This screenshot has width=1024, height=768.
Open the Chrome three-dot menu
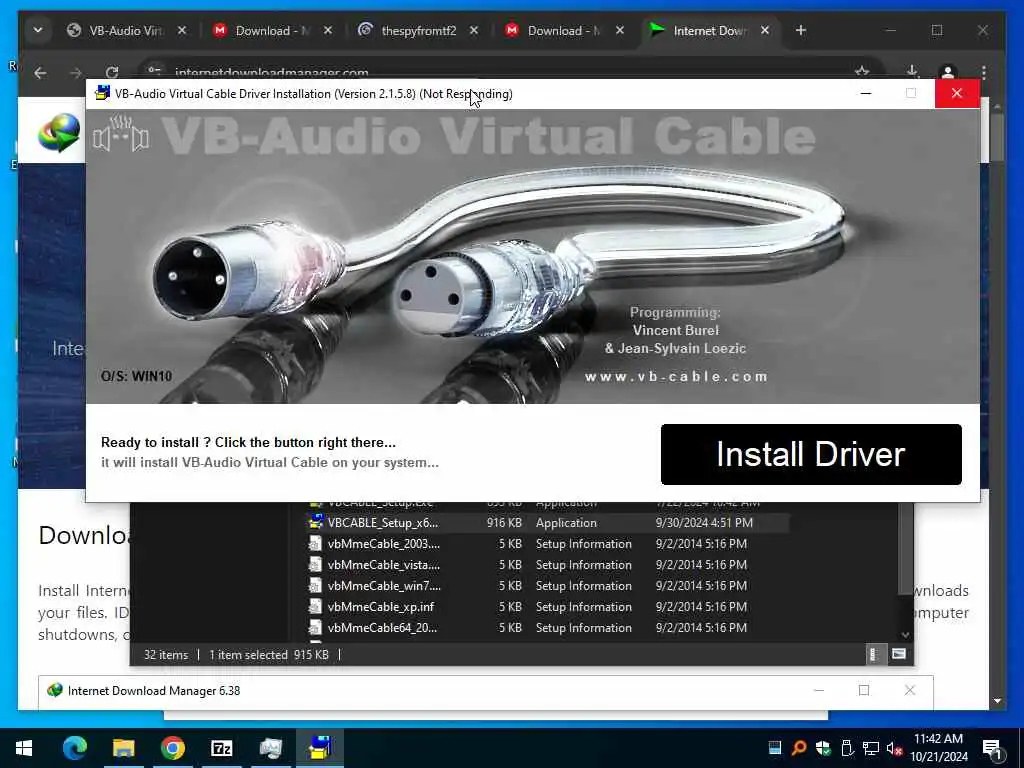point(983,72)
